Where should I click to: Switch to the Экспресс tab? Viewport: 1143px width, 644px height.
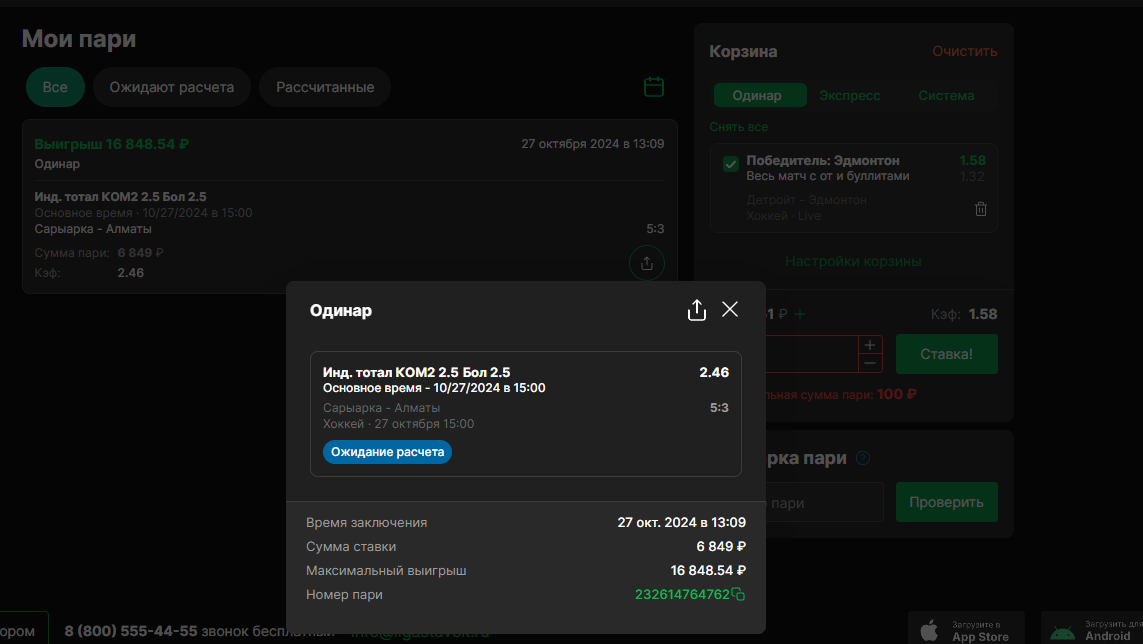pos(850,95)
